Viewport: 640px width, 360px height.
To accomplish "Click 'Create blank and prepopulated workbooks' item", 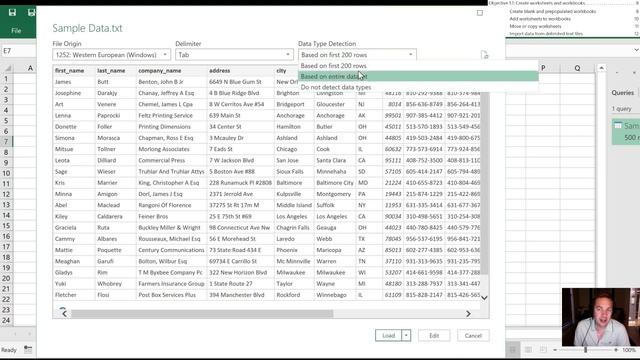I will click(553, 11).
